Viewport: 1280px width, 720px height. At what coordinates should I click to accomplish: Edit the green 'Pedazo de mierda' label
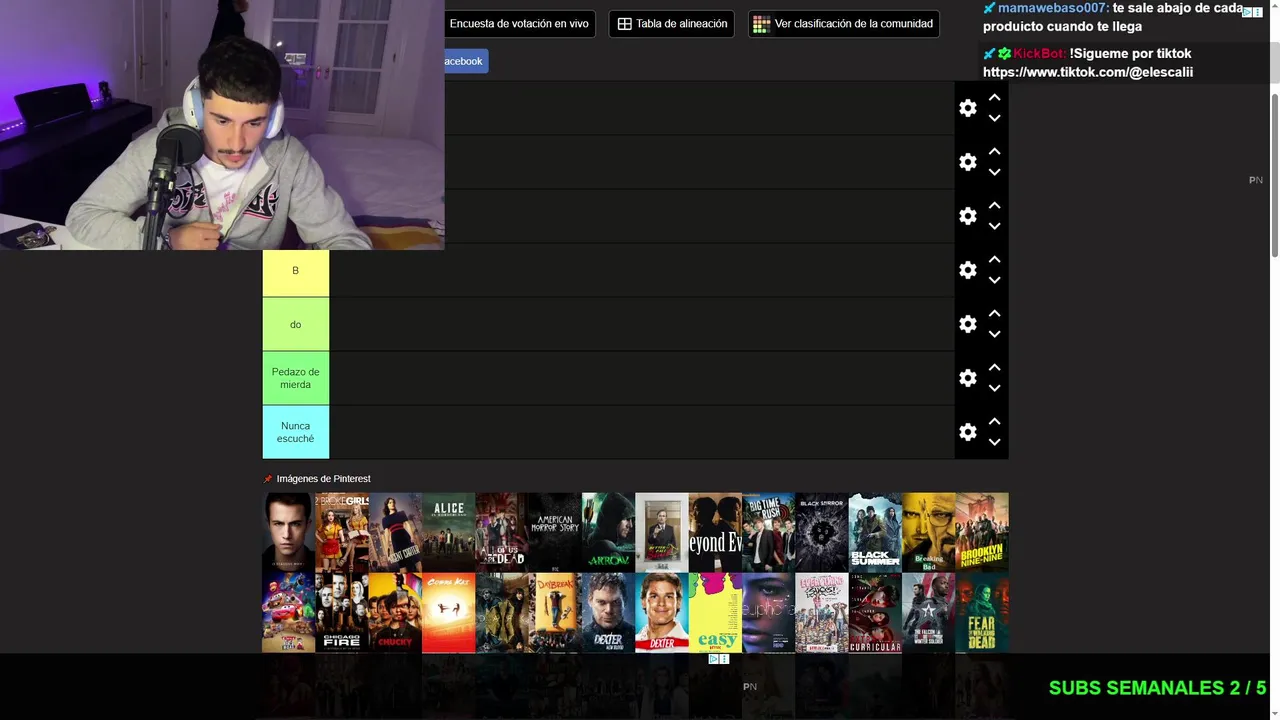pos(296,378)
